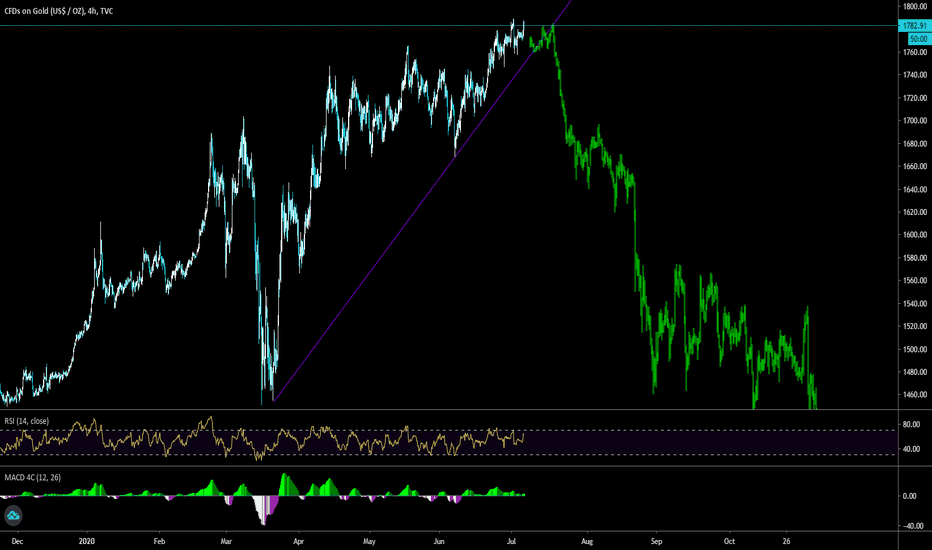Select the 'CFDs on Gold (US$ / OZ), 4h, TVC' title
Screen dimensions: 932x550
click(59, 11)
